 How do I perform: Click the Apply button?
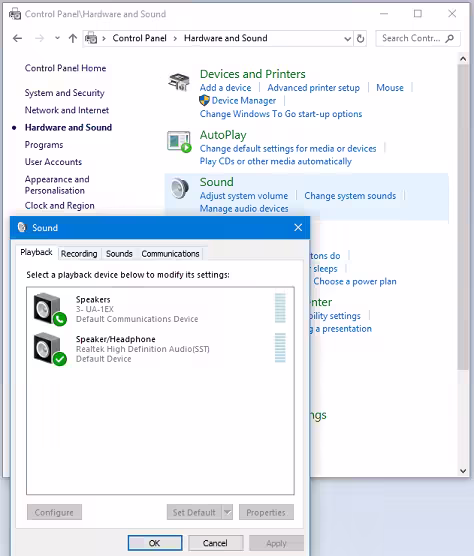tap(277, 543)
